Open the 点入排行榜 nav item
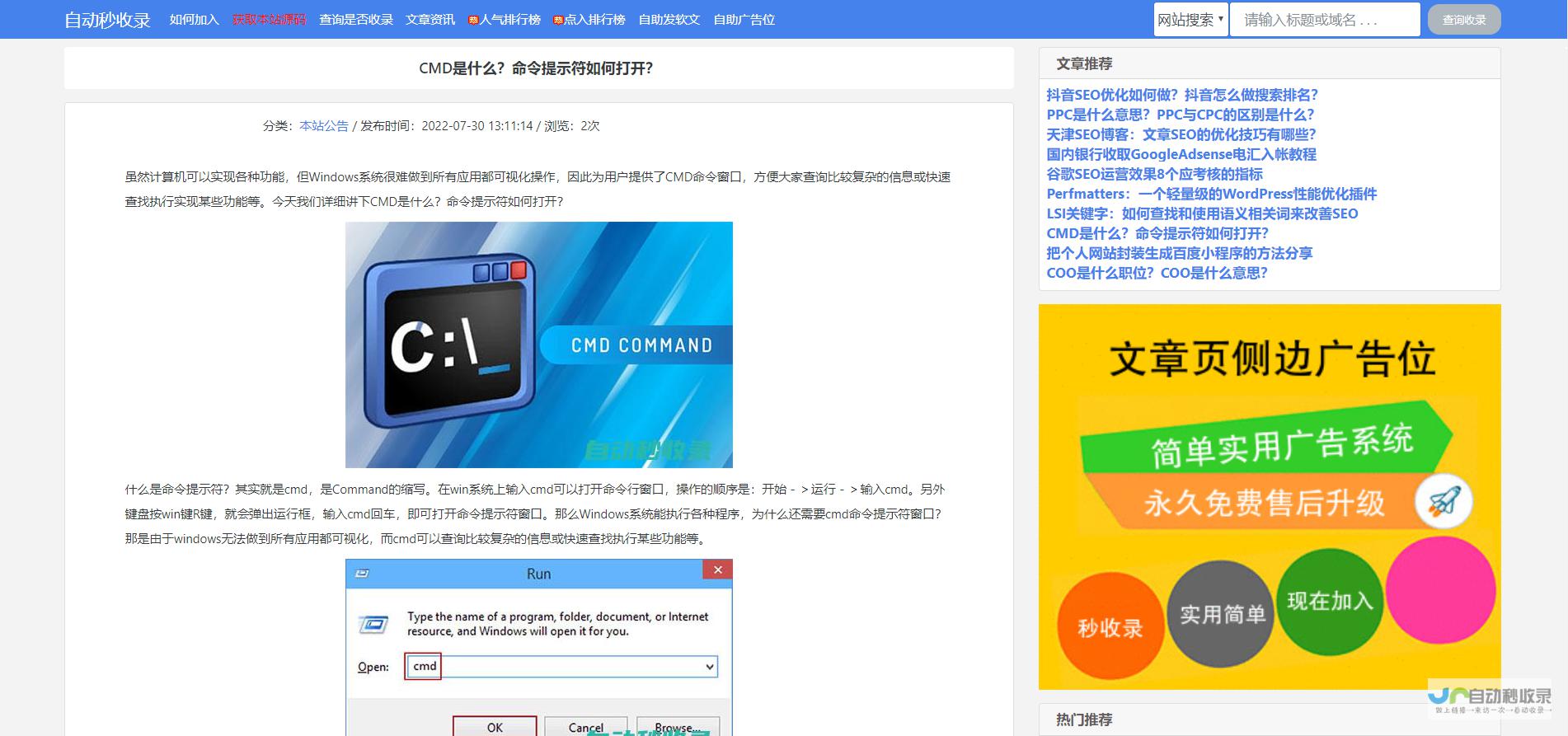Viewport: 1568px width, 736px height. (594, 20)
